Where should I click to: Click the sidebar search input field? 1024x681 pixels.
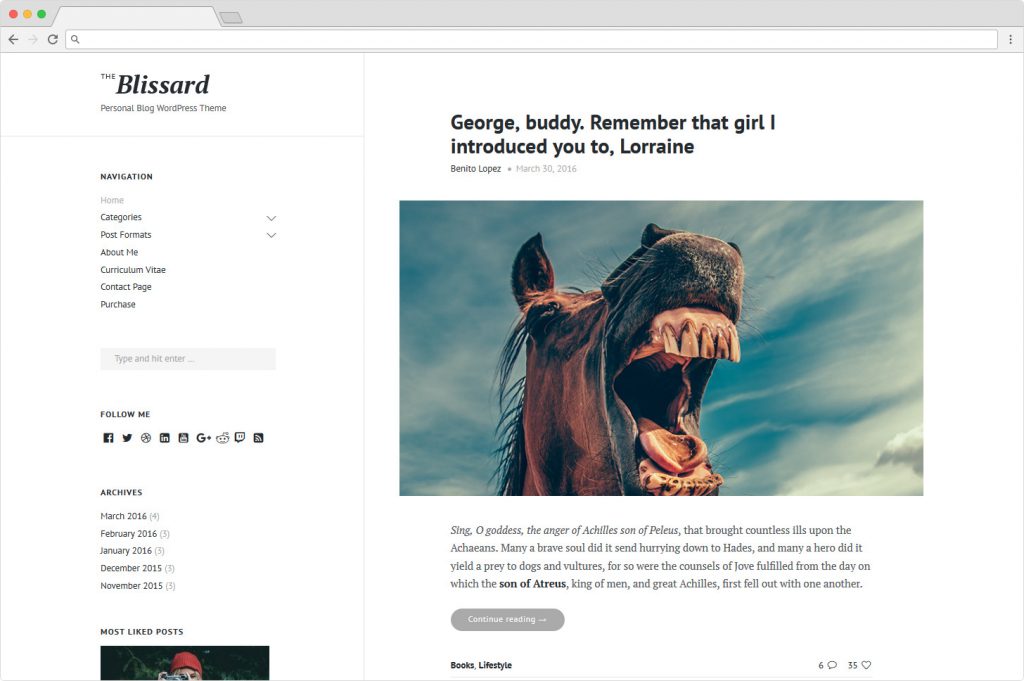(188, 359)
